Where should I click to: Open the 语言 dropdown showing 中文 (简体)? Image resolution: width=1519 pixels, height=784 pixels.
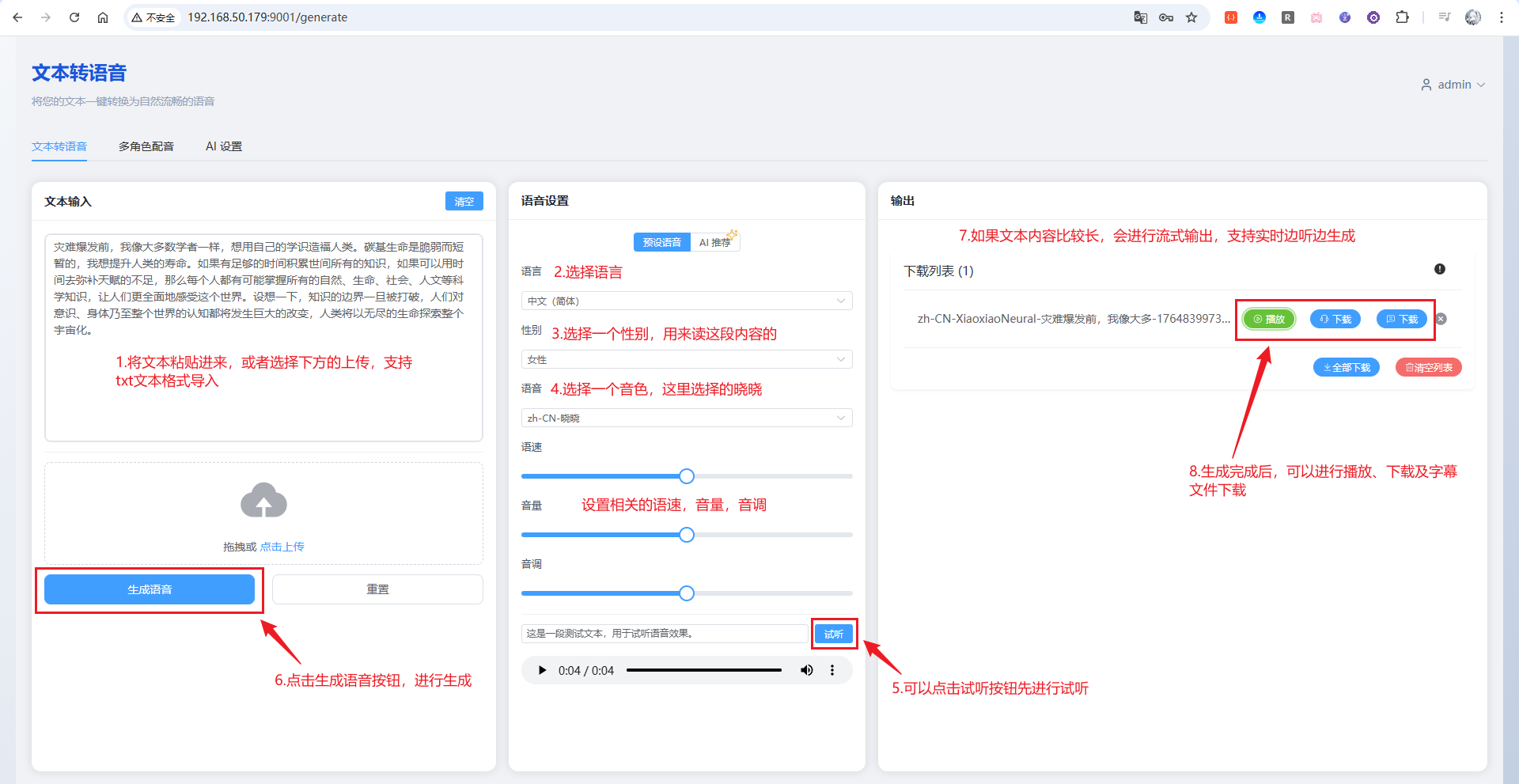coord(686,301)
